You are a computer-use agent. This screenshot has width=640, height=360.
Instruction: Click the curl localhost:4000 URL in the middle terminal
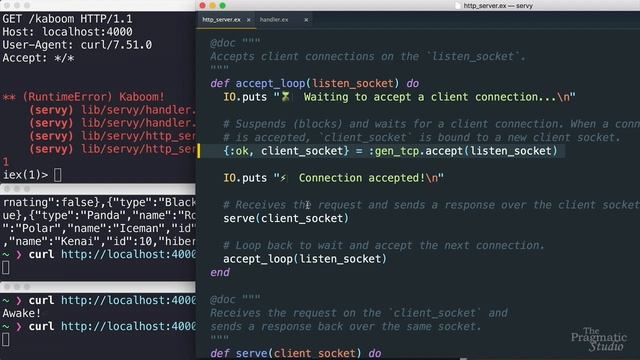pyautogui.click(x=128, y=255)
